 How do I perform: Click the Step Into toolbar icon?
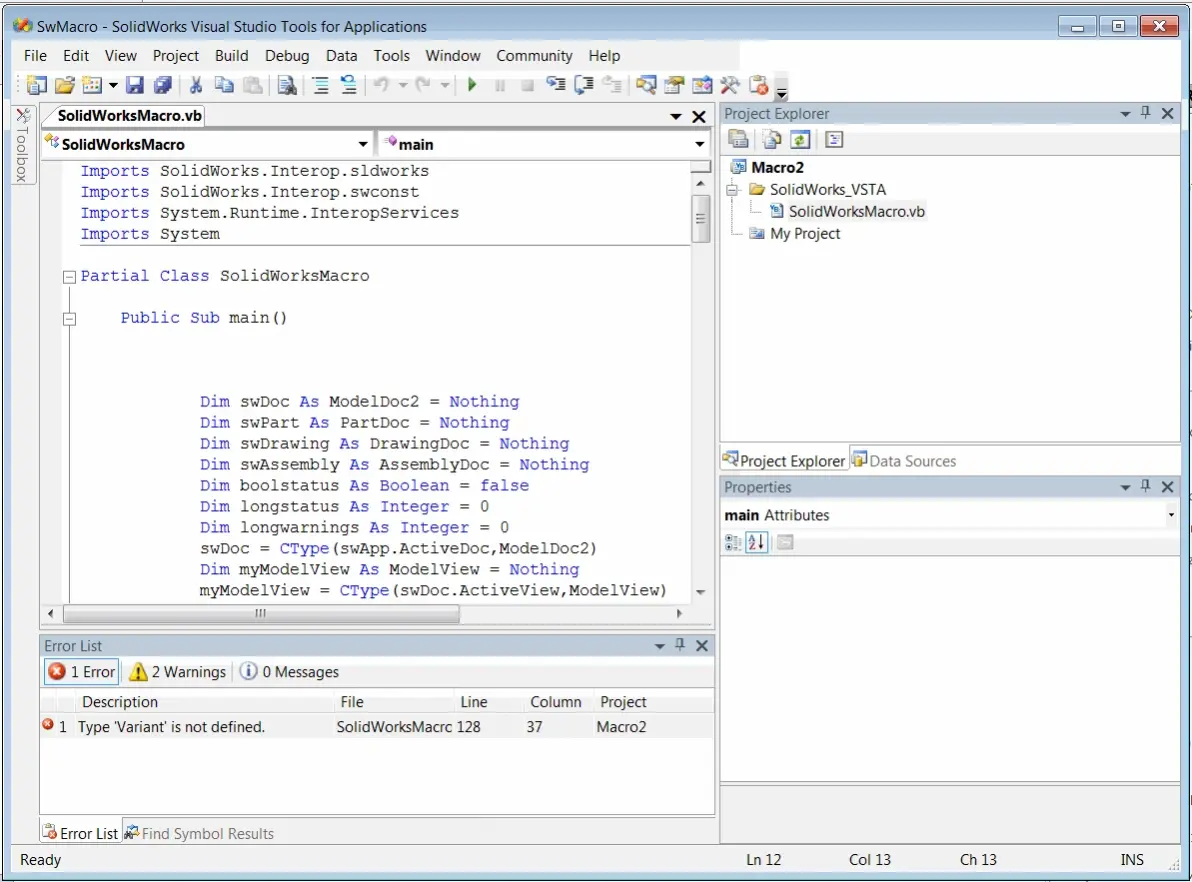pyautogui.click(x=556, y=85)
